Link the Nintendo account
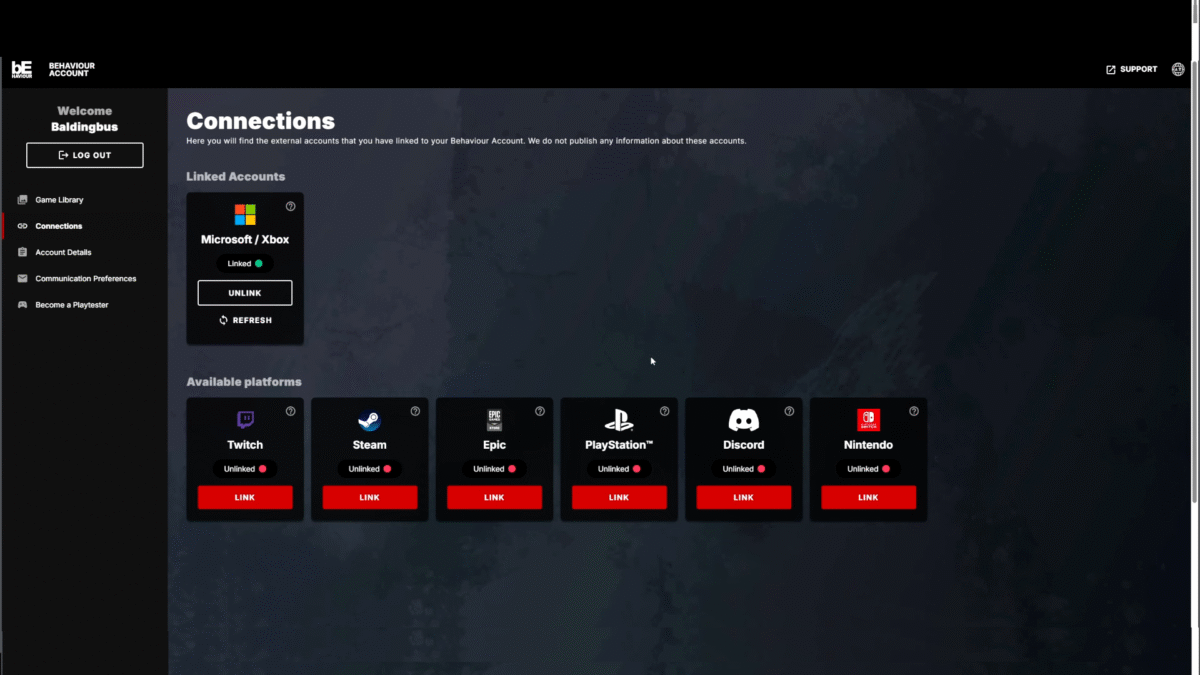This screenshot has width=1200, height=675. (868, 497)
